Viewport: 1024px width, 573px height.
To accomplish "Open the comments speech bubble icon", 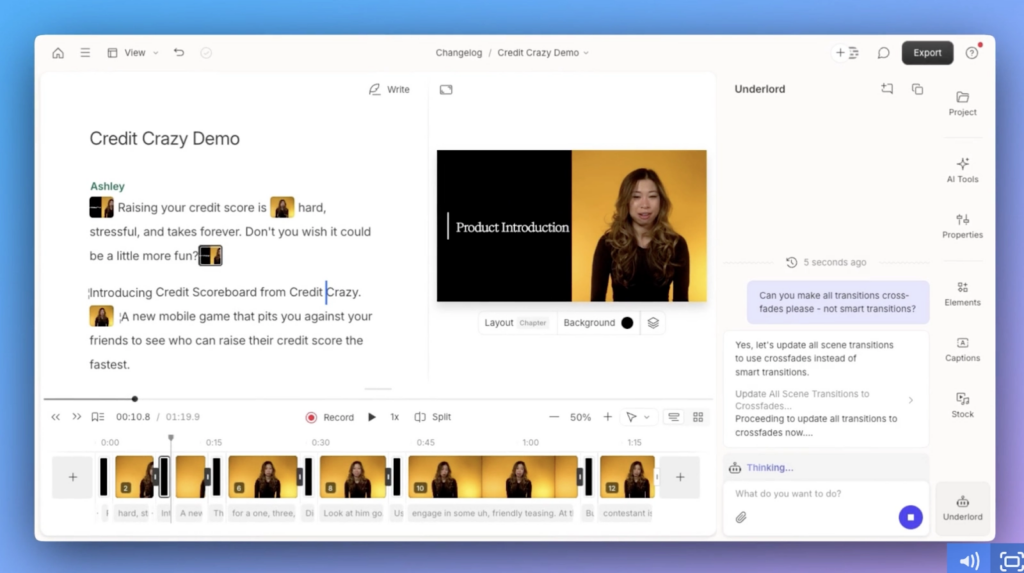I will coord(883,53).
